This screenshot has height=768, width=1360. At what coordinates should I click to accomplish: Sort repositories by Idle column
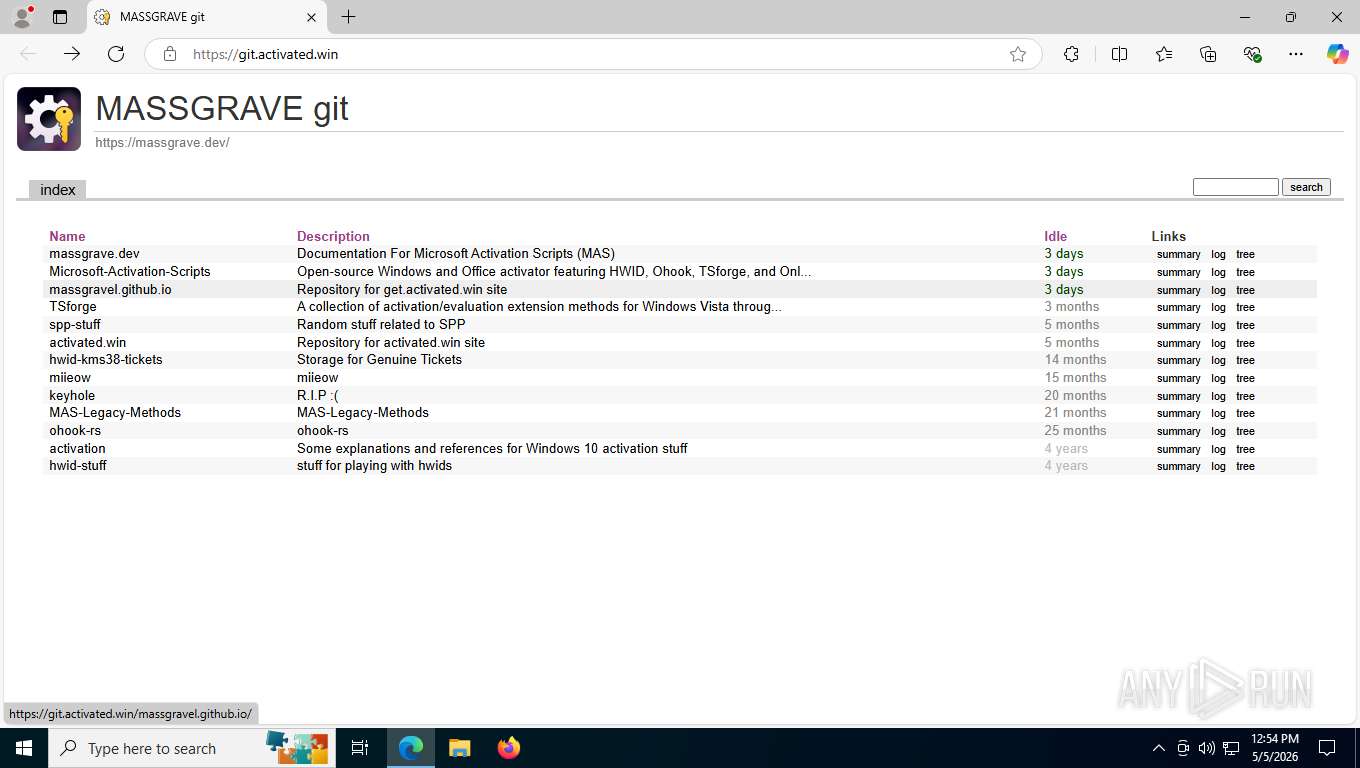(1056, 237)
